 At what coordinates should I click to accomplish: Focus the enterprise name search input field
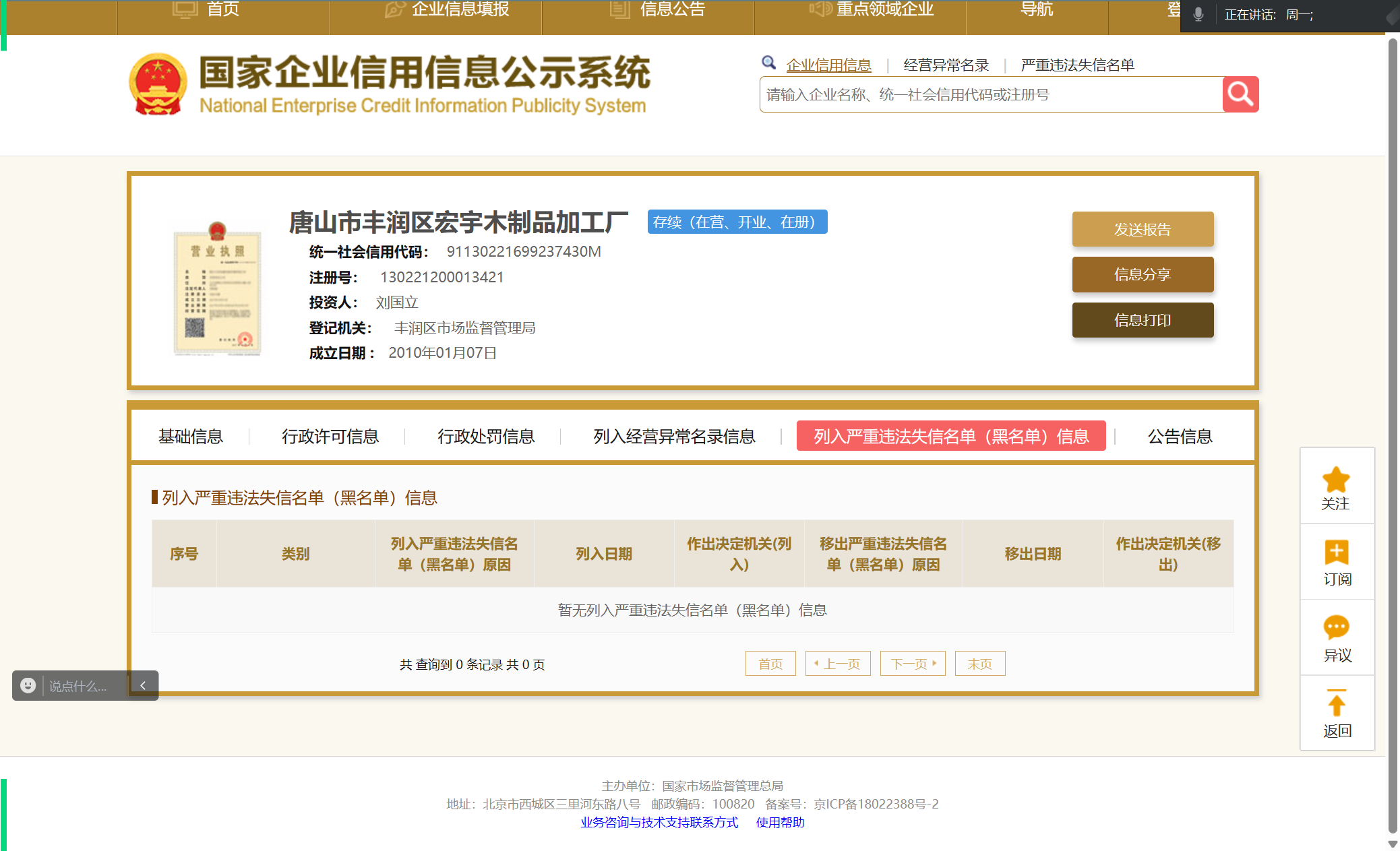[x=991, y=94]
